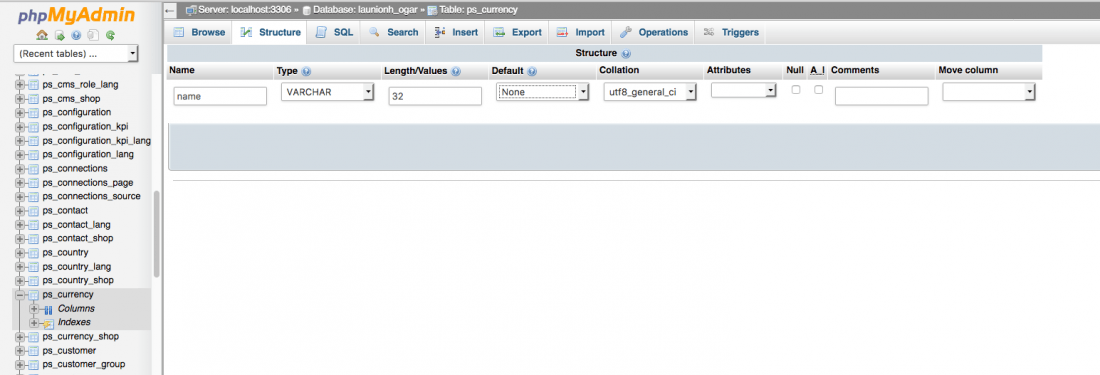Open phpMyAdmin documentation blue help icon
This screenshot has width=1100, height=375.
point(76,34)
